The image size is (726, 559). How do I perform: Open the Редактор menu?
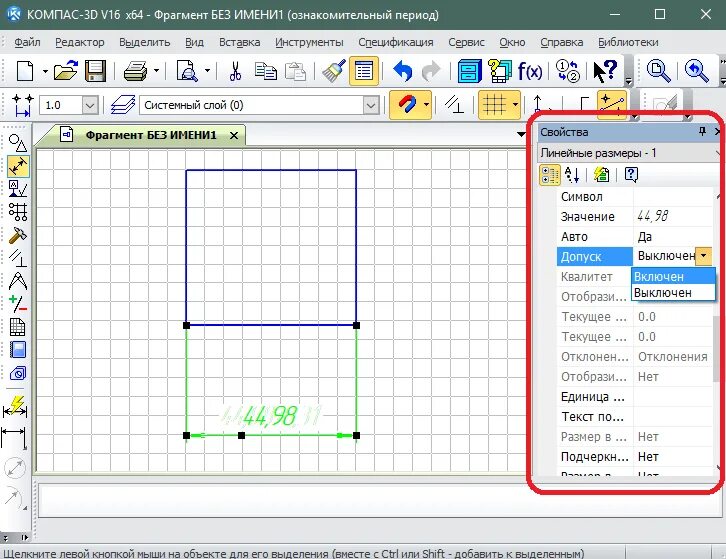coord(80,42)
